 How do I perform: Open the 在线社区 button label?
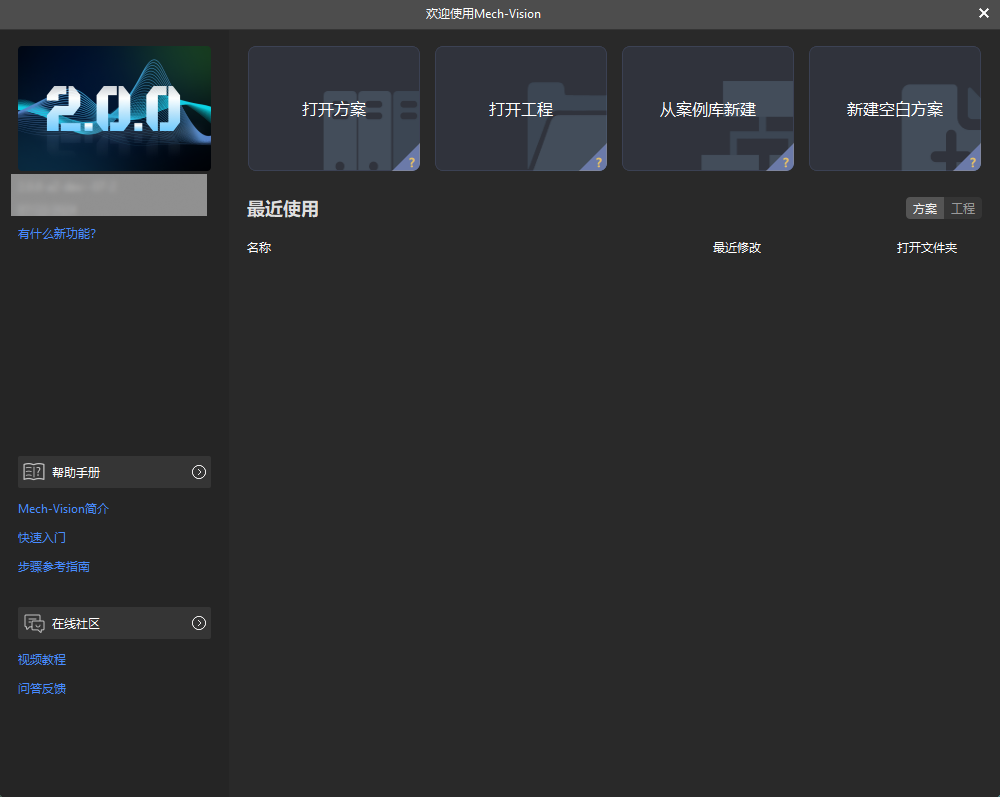pyautogui.click(x=76, y=624)
